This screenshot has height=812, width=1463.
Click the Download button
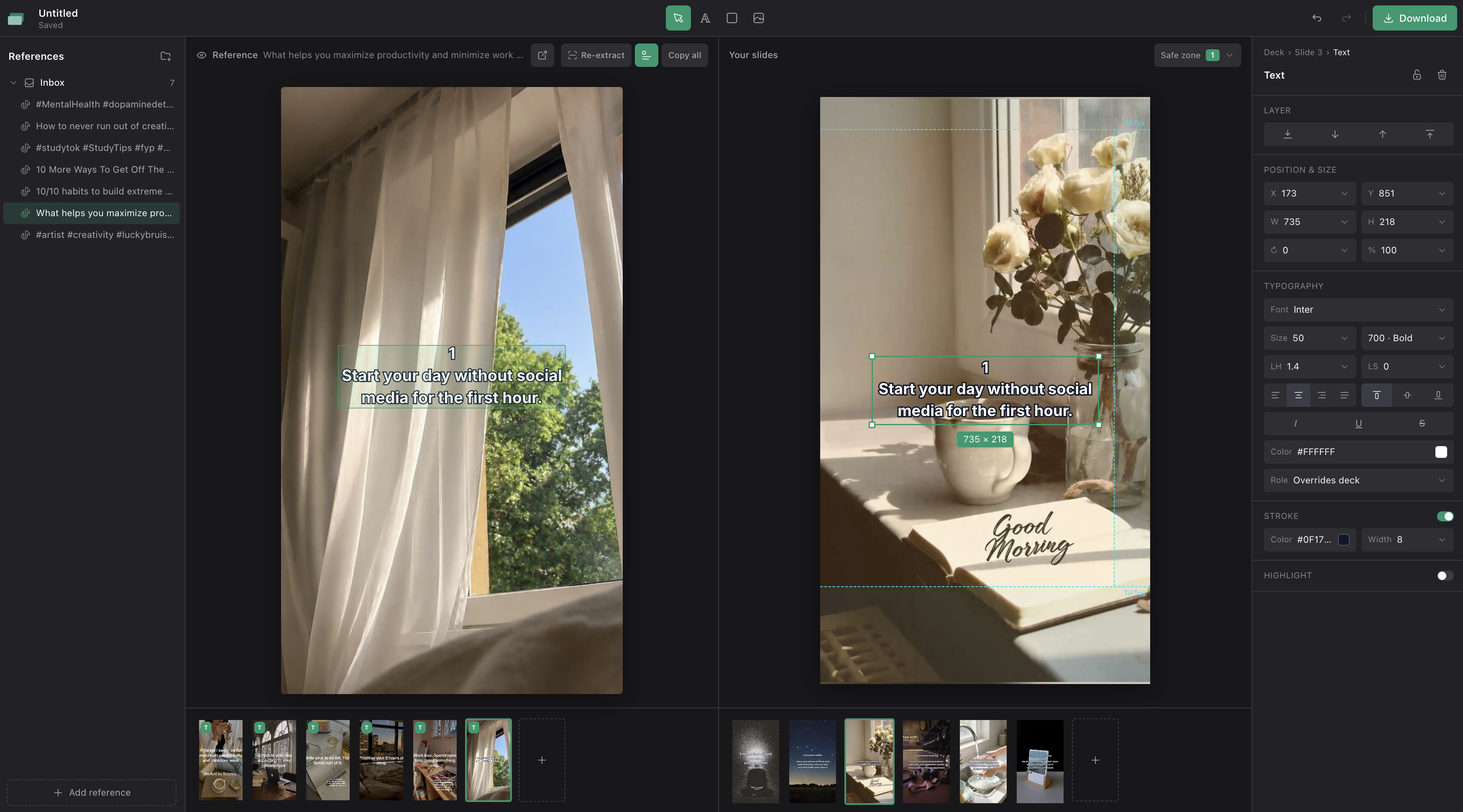(1414, 18)
